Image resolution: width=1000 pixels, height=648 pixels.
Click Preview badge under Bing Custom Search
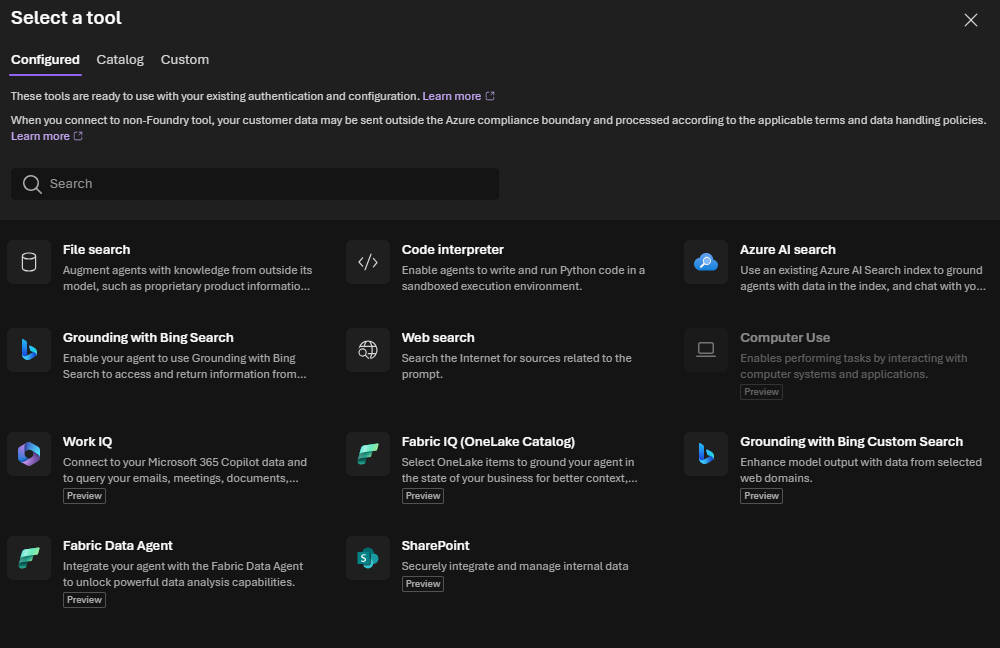[761, 496]
